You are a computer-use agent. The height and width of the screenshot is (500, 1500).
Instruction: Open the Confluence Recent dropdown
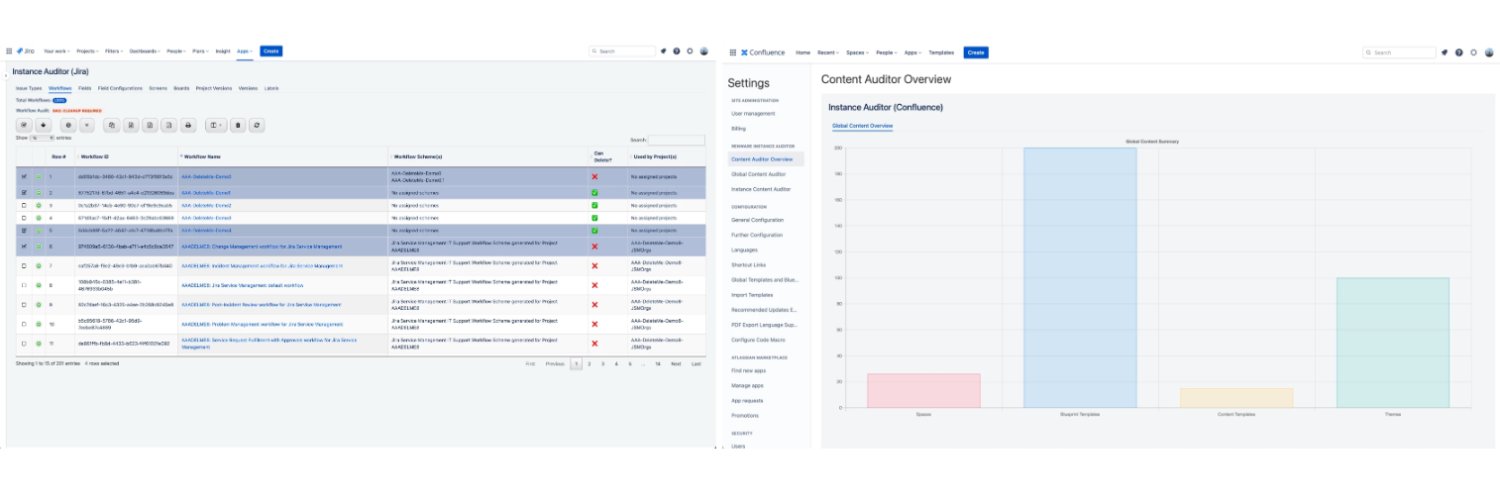coord(828,52)
